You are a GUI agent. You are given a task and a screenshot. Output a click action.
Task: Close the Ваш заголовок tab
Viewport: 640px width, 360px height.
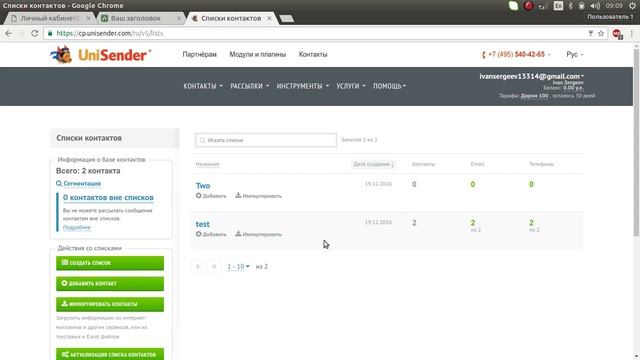coord(179,18)
